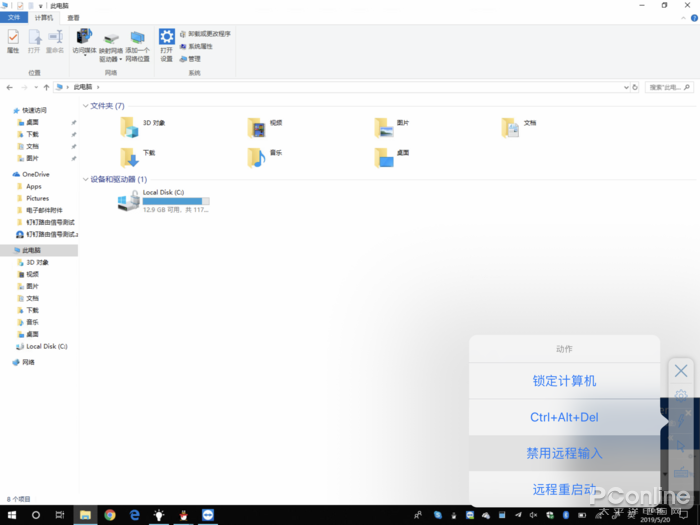Click the 搜索"此电脑" search box
The height and width of the screenshot is (525, 700).
[668, 87]
